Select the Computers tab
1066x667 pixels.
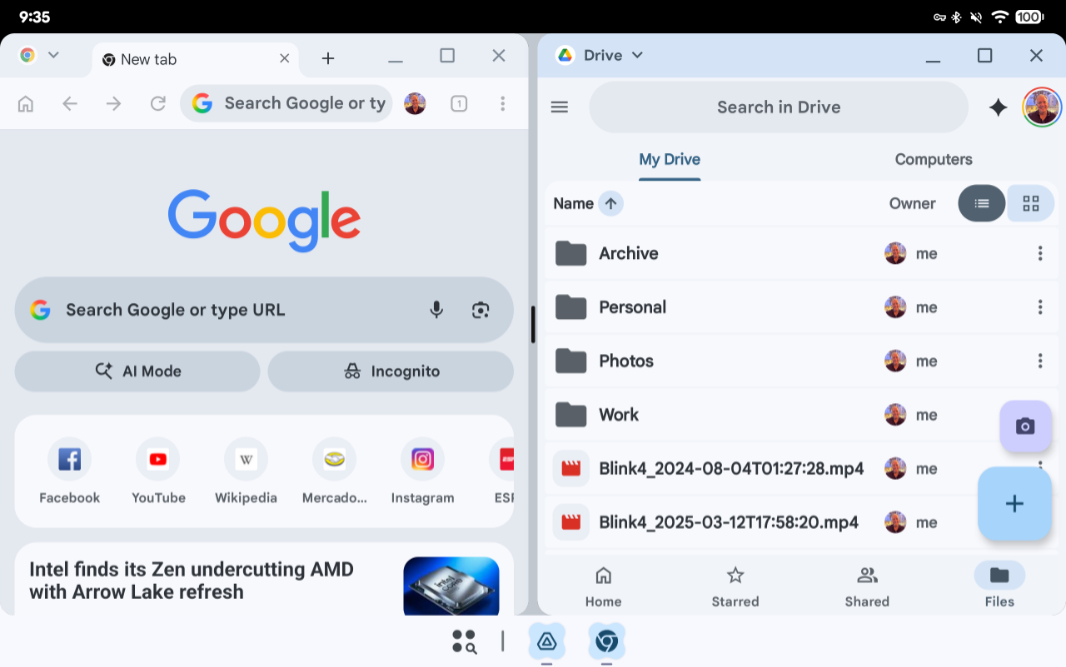pos(933,159)
